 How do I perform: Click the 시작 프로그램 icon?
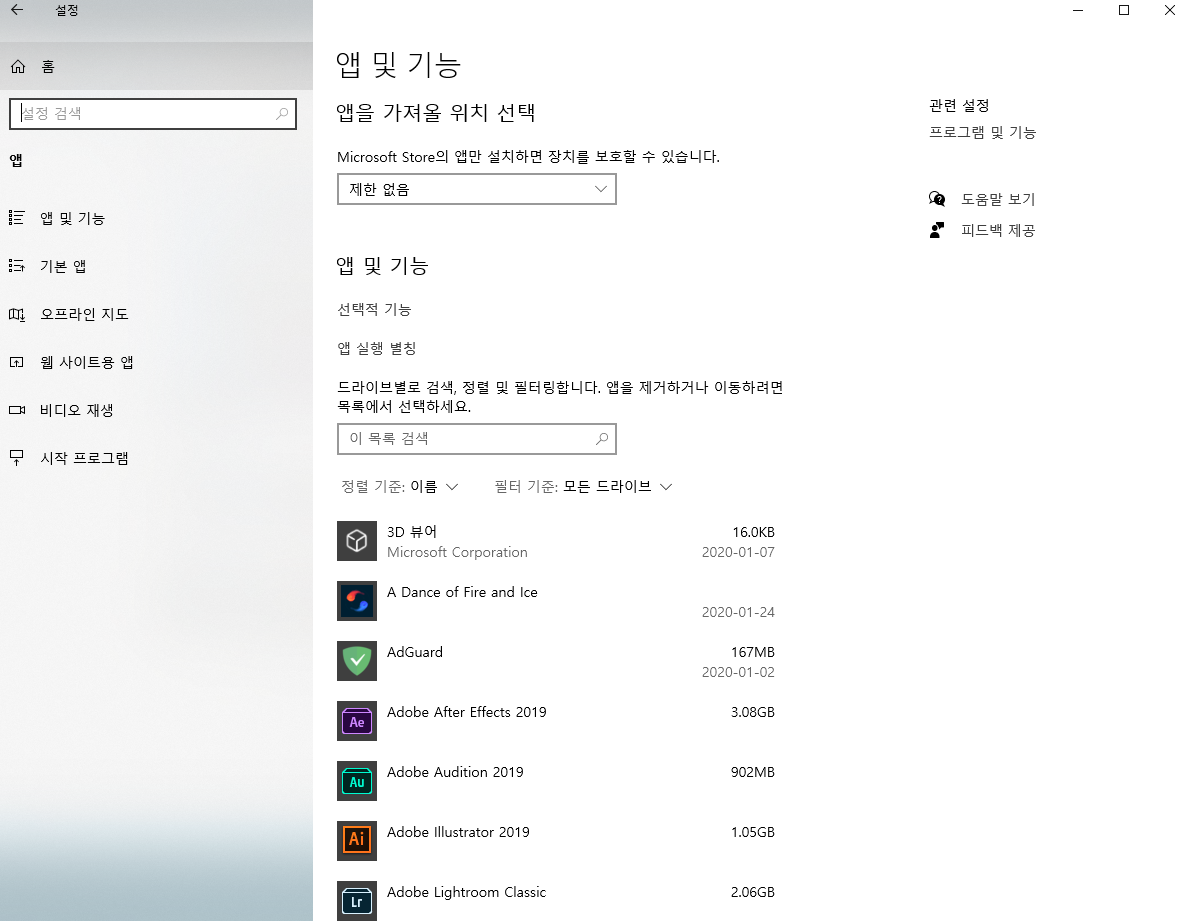coord(17,458)
